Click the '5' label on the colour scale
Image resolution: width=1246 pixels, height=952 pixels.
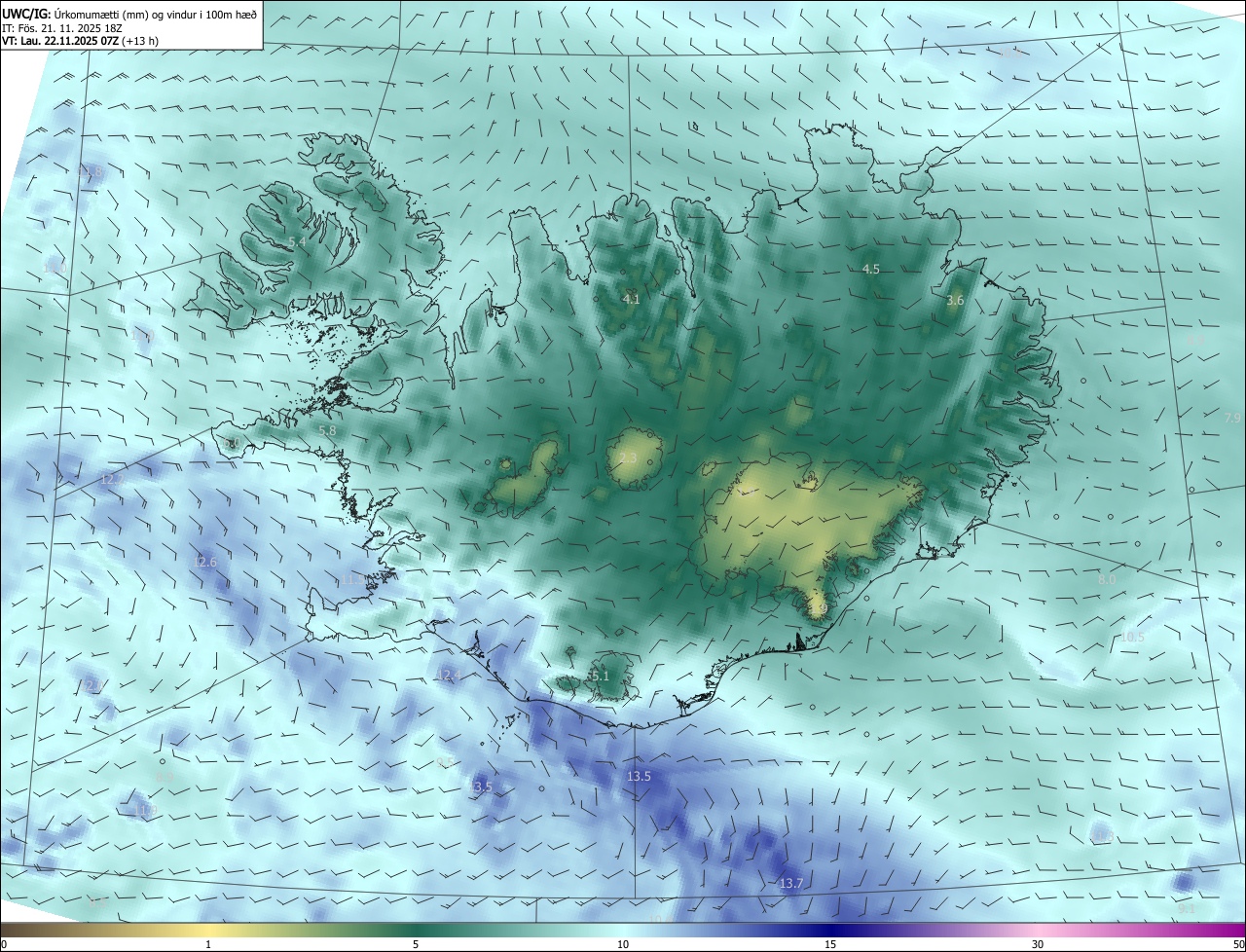pyautogui.click(x=416, y=944)
